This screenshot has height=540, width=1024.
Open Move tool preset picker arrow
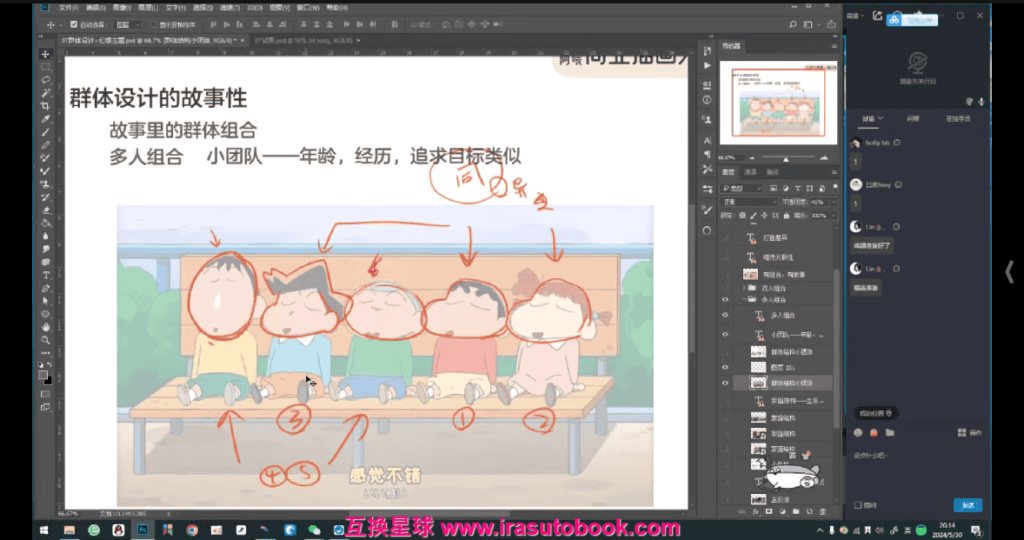pyautogui.click(x=59, y=25)
